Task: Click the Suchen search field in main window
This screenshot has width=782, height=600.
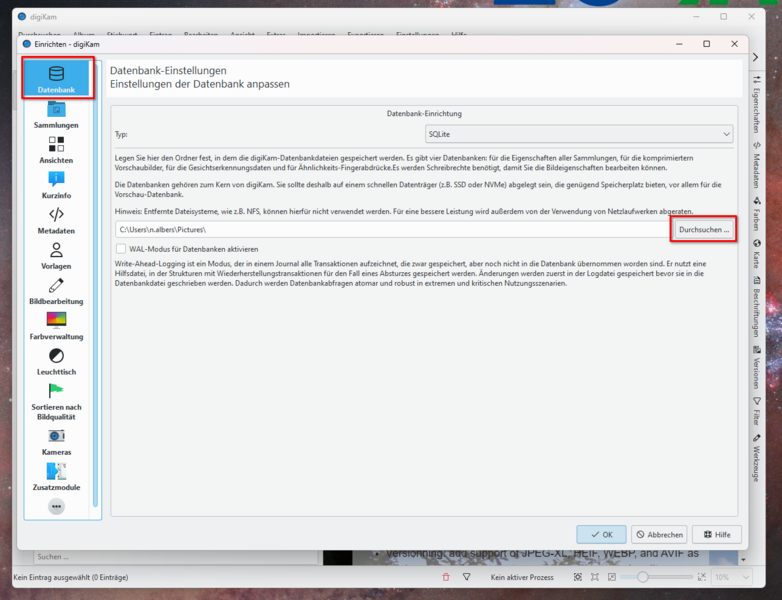Action: click(x=176, y=557)
